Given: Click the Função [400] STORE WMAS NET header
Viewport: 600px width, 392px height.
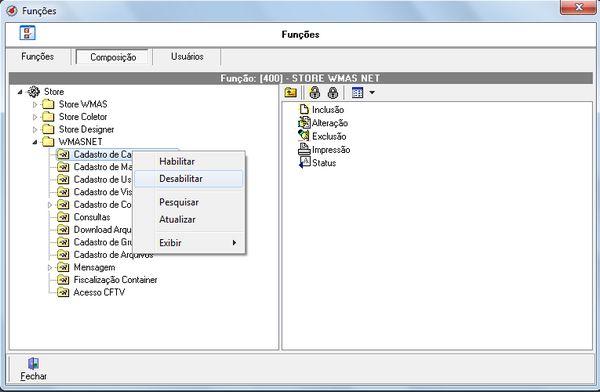Looking at the screenshot, I should (300, 78).
